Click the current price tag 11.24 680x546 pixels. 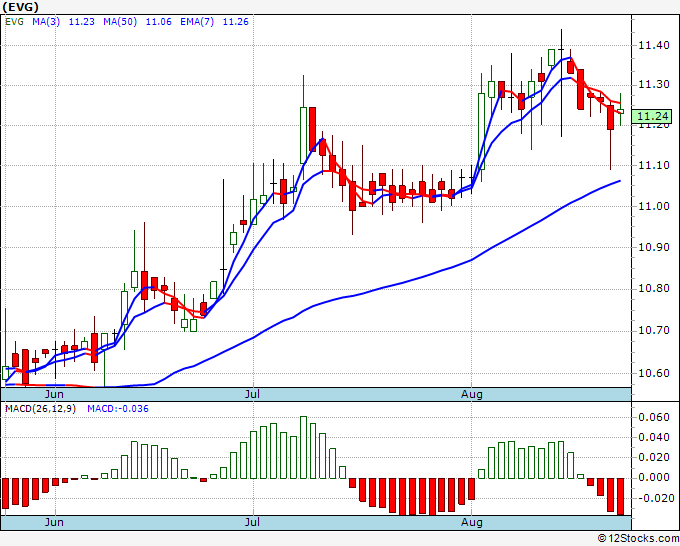click(x=652, y=116)
